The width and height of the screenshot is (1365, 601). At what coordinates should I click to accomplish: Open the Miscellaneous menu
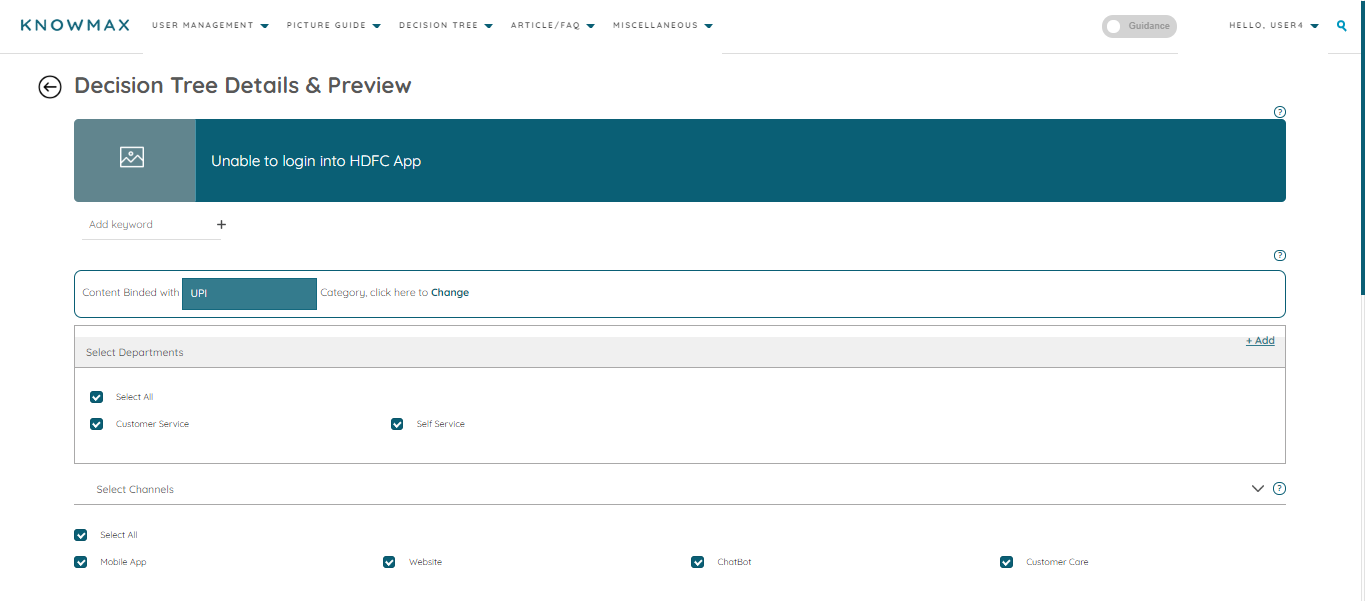(663, 26)
